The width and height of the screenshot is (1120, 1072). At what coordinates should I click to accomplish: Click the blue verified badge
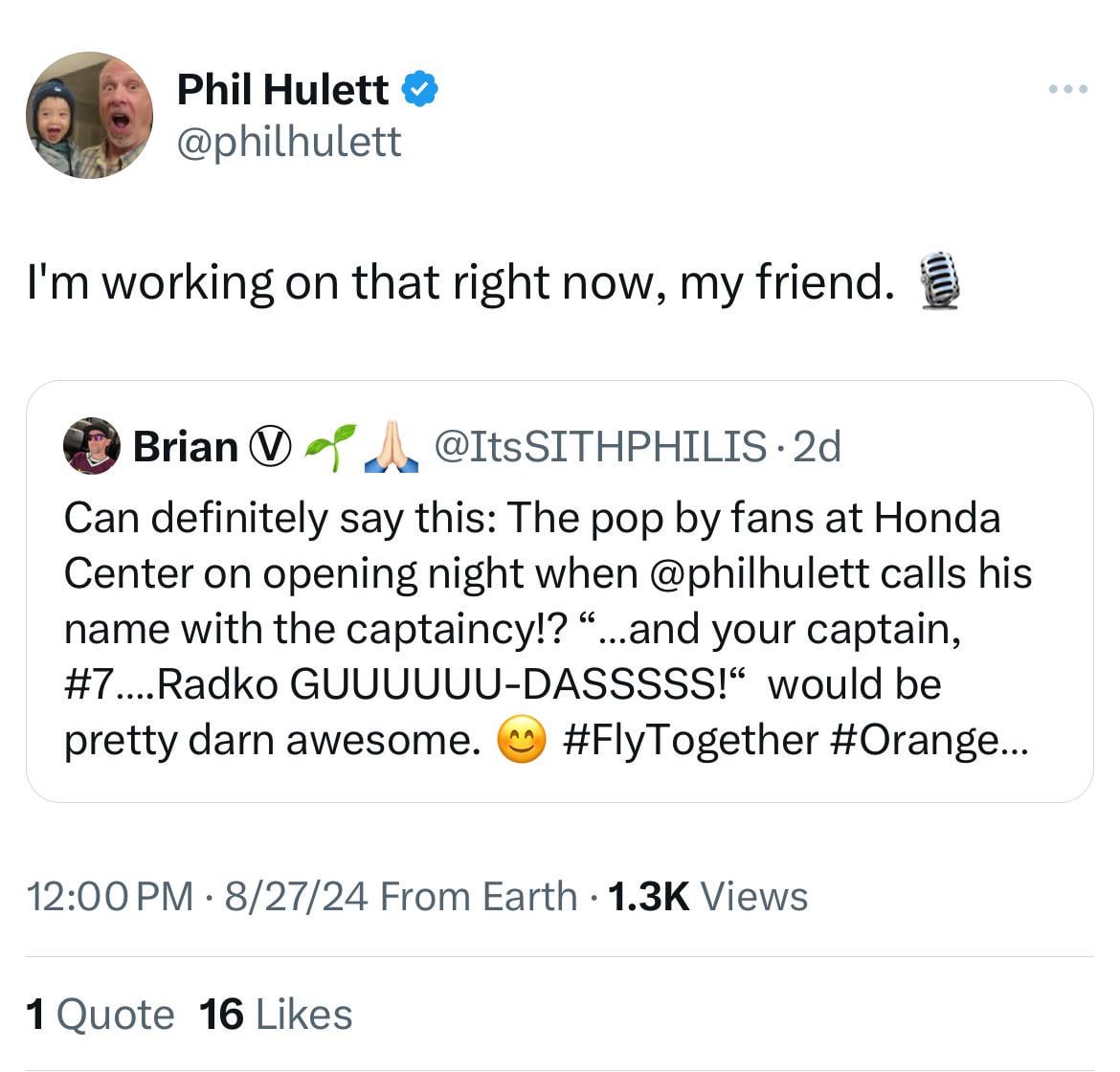pos(419,89)
